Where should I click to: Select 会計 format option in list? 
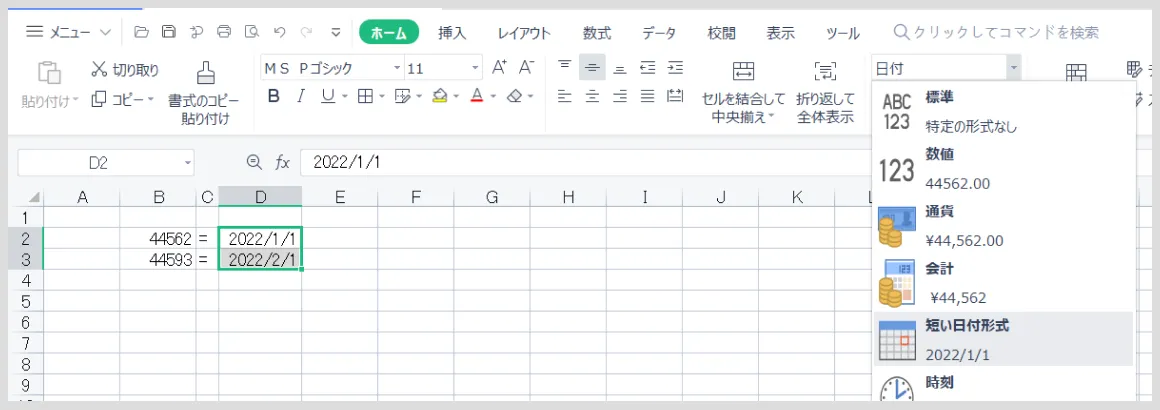tap(1003, 283)
